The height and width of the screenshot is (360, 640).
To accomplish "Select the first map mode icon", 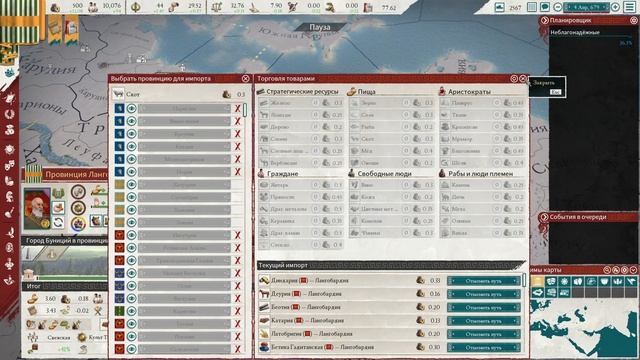I will click(538, 281).
